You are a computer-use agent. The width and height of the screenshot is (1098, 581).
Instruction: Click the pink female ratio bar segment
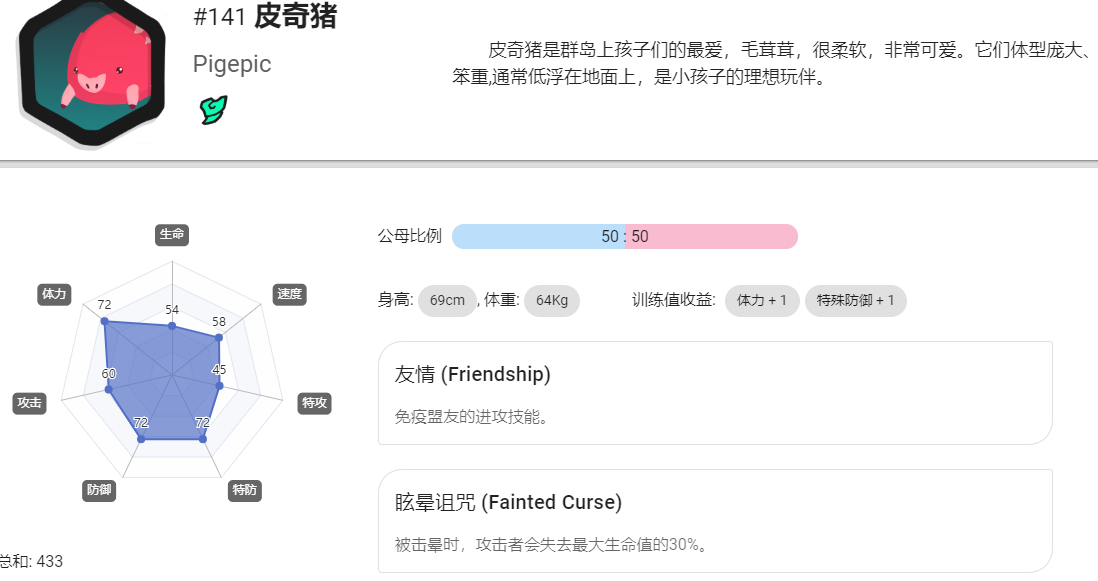[711, 237]
